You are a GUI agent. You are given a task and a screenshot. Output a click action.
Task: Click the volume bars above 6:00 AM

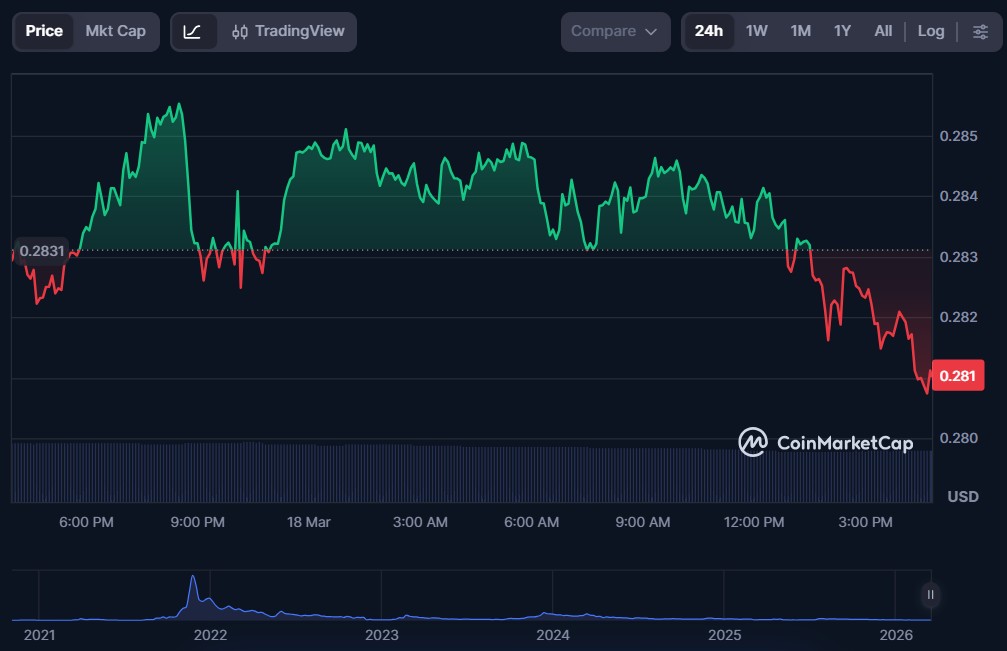point(531,470)
